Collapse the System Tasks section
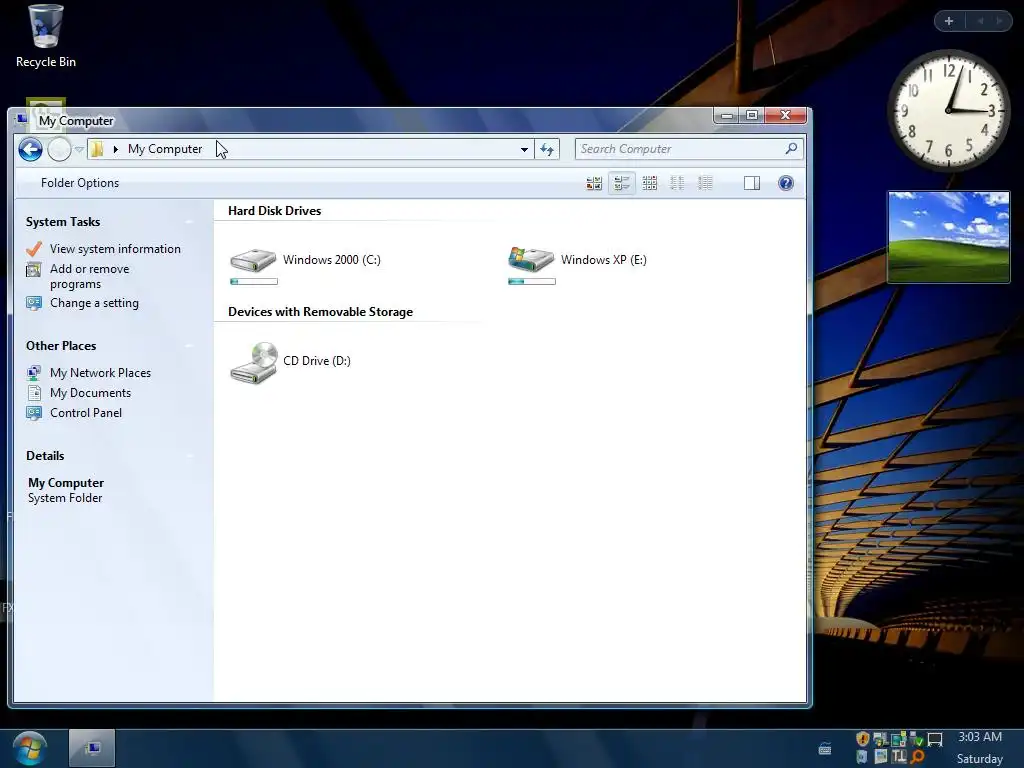 [190, 222]
